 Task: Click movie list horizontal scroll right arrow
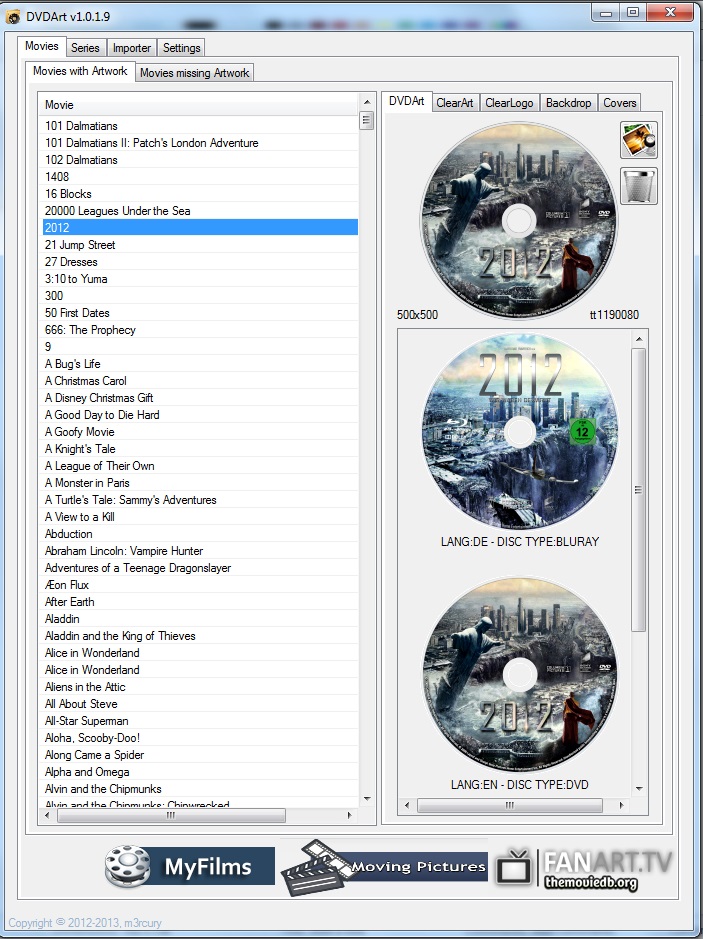tap(350, 815)
